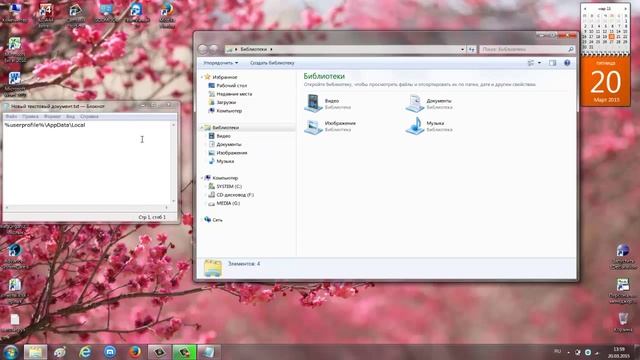Click the Notepad horizontal scrollbar
640x360 pixels.
pyautogui.click(x=87, y=207)
